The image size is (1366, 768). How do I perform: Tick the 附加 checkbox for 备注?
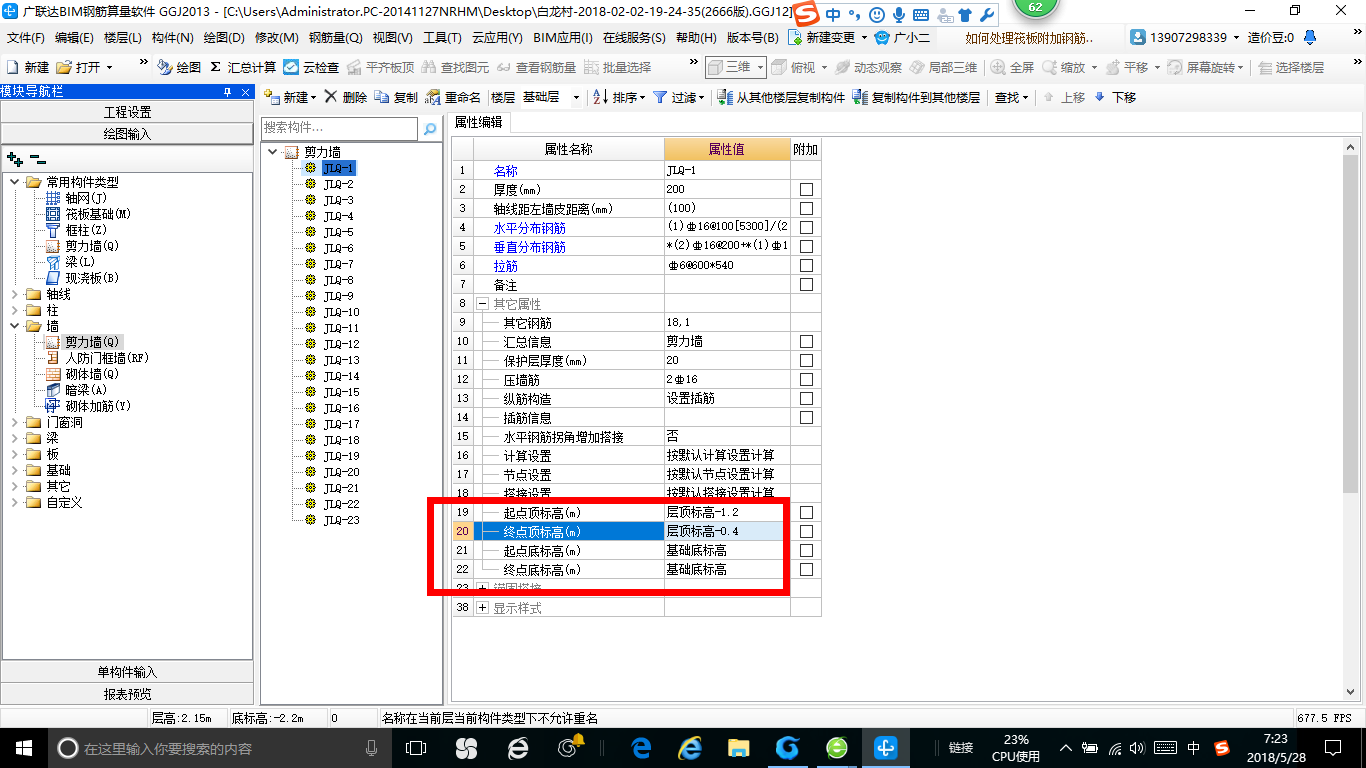[806, 284]
